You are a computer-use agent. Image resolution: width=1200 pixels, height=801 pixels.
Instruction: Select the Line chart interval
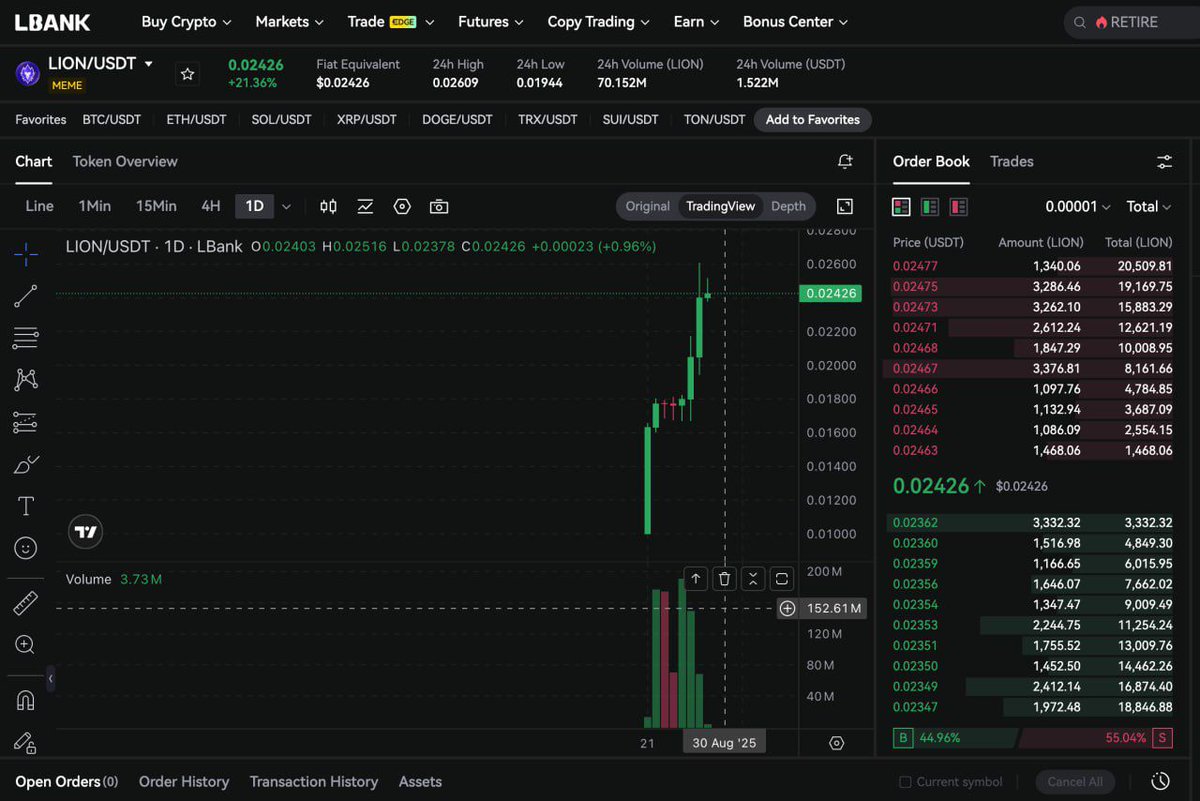(39, 206)
